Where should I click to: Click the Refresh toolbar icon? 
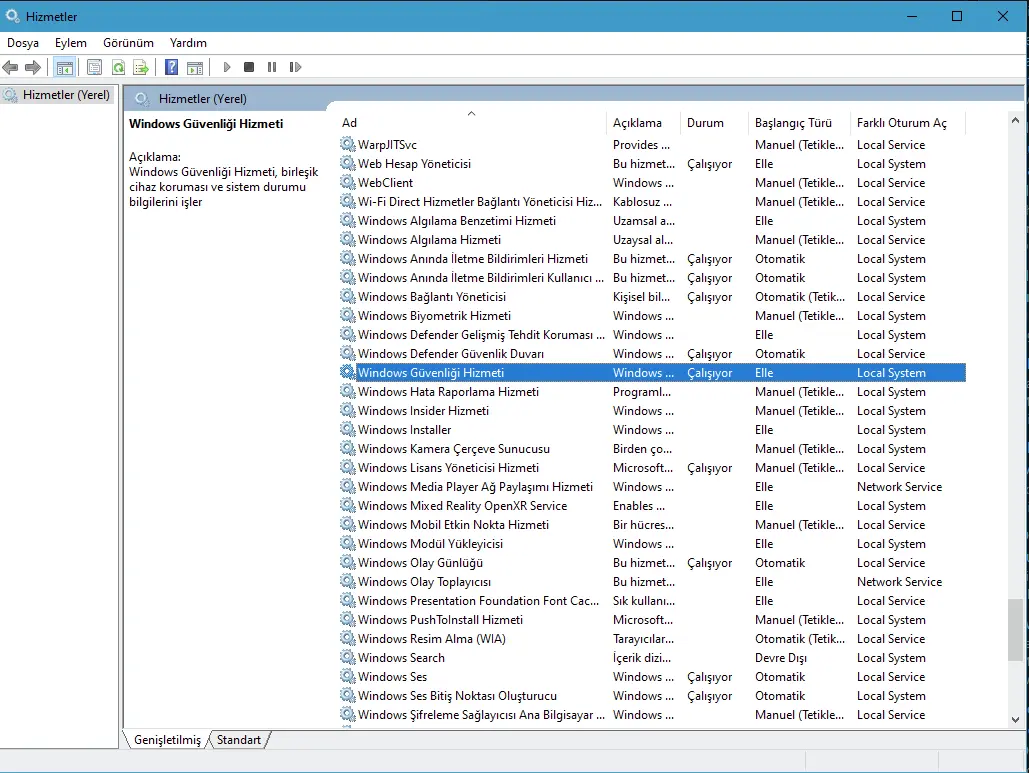click(118, 67)
